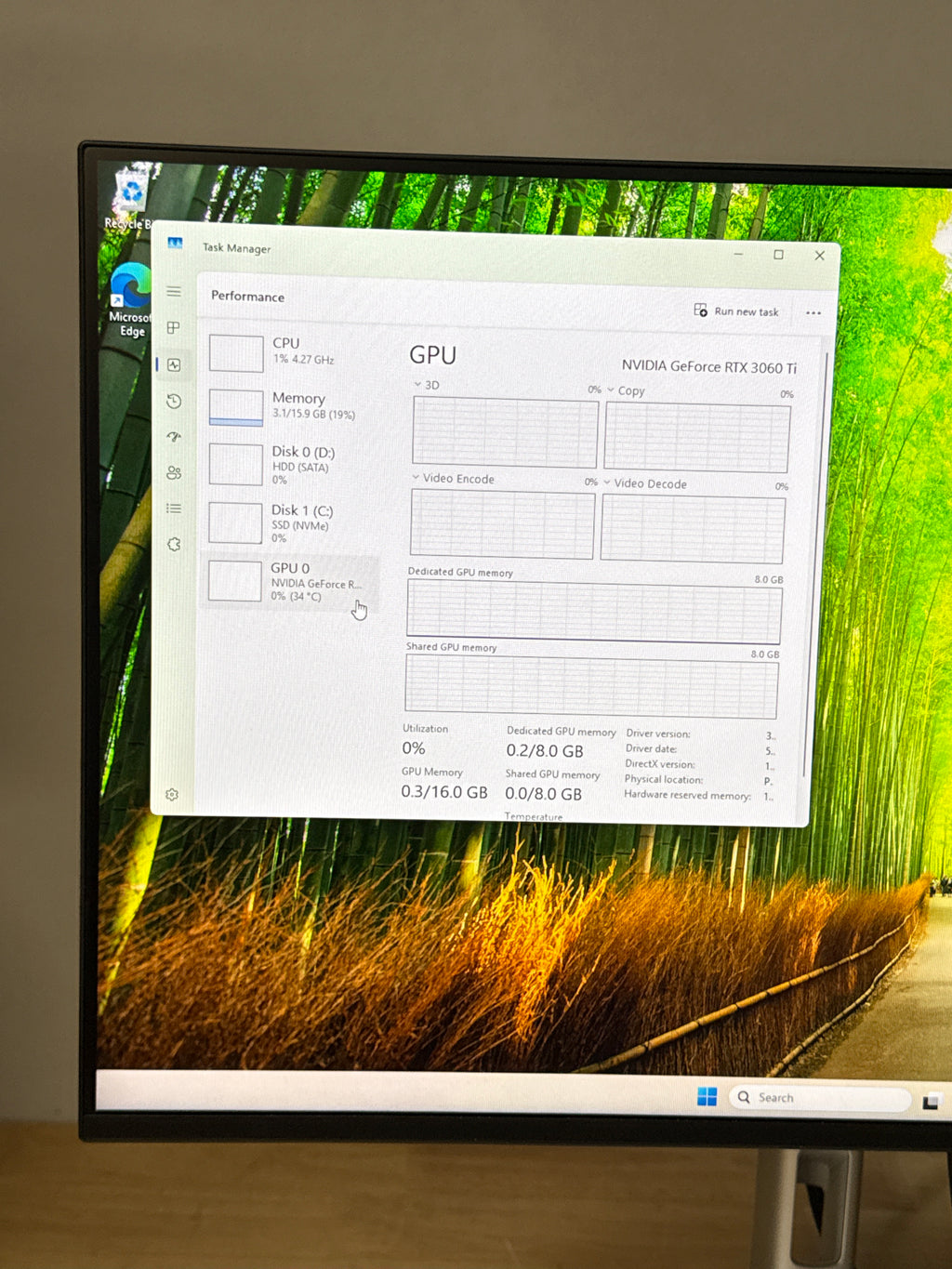Click the Hardware reserved memory label
This screenshot has width=952, height=1269.
click(687, 795)
